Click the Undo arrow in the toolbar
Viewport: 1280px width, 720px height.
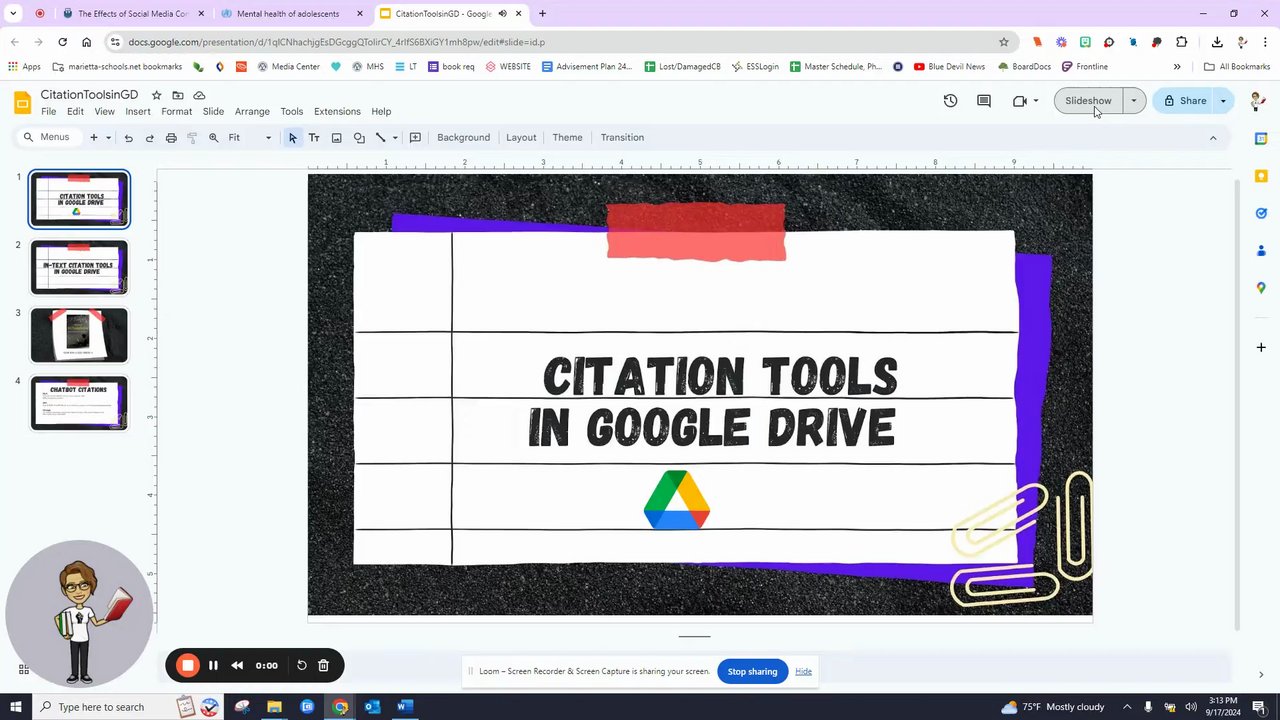tap(128, 138)
